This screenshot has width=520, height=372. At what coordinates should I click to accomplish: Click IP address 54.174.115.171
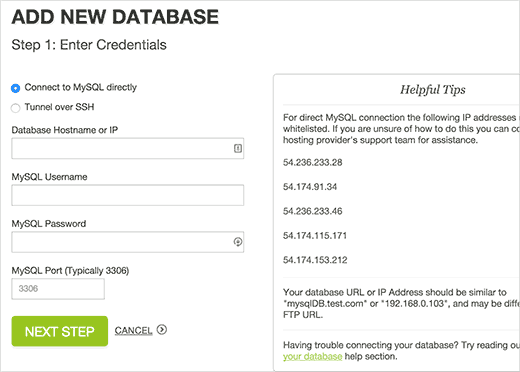tap(315, 236)
